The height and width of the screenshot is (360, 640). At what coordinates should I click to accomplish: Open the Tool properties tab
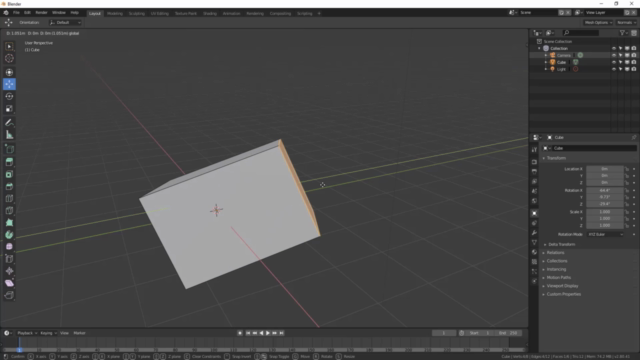click(x=534, y=150)
